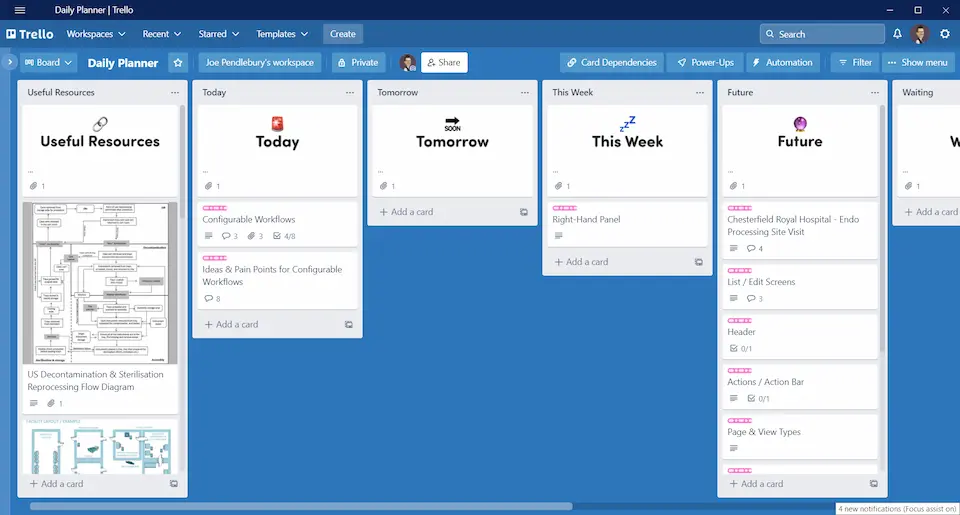Click the Trello logo home link
960x515 pixels.
click(30, 34)
